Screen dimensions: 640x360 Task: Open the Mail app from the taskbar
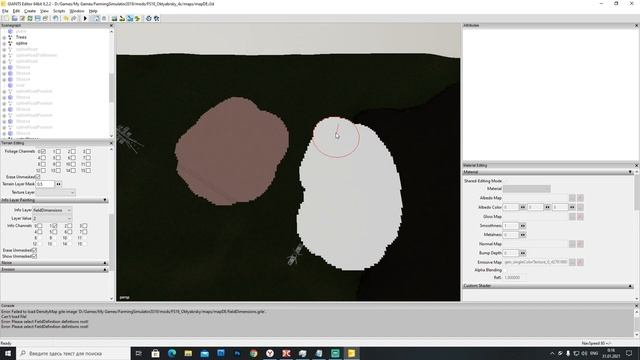click(x=204, y=353)
